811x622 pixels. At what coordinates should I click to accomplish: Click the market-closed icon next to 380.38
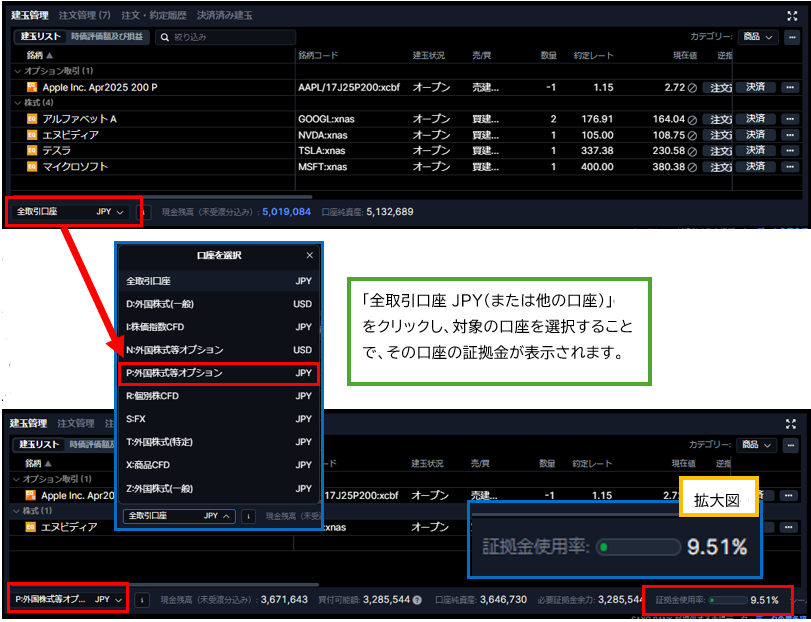click(x=692, y=168)
